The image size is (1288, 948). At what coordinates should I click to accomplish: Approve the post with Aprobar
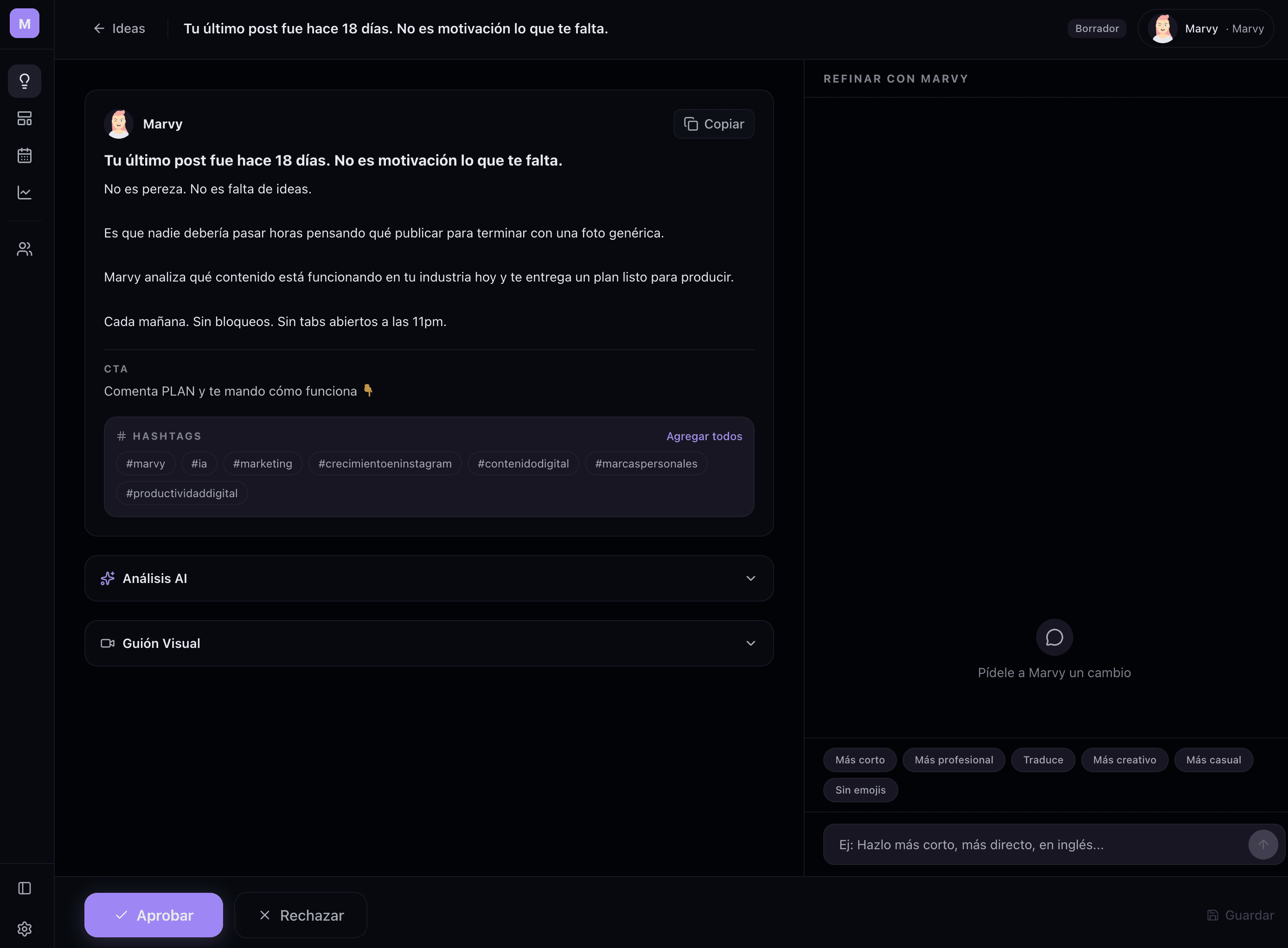coord(153,915)
